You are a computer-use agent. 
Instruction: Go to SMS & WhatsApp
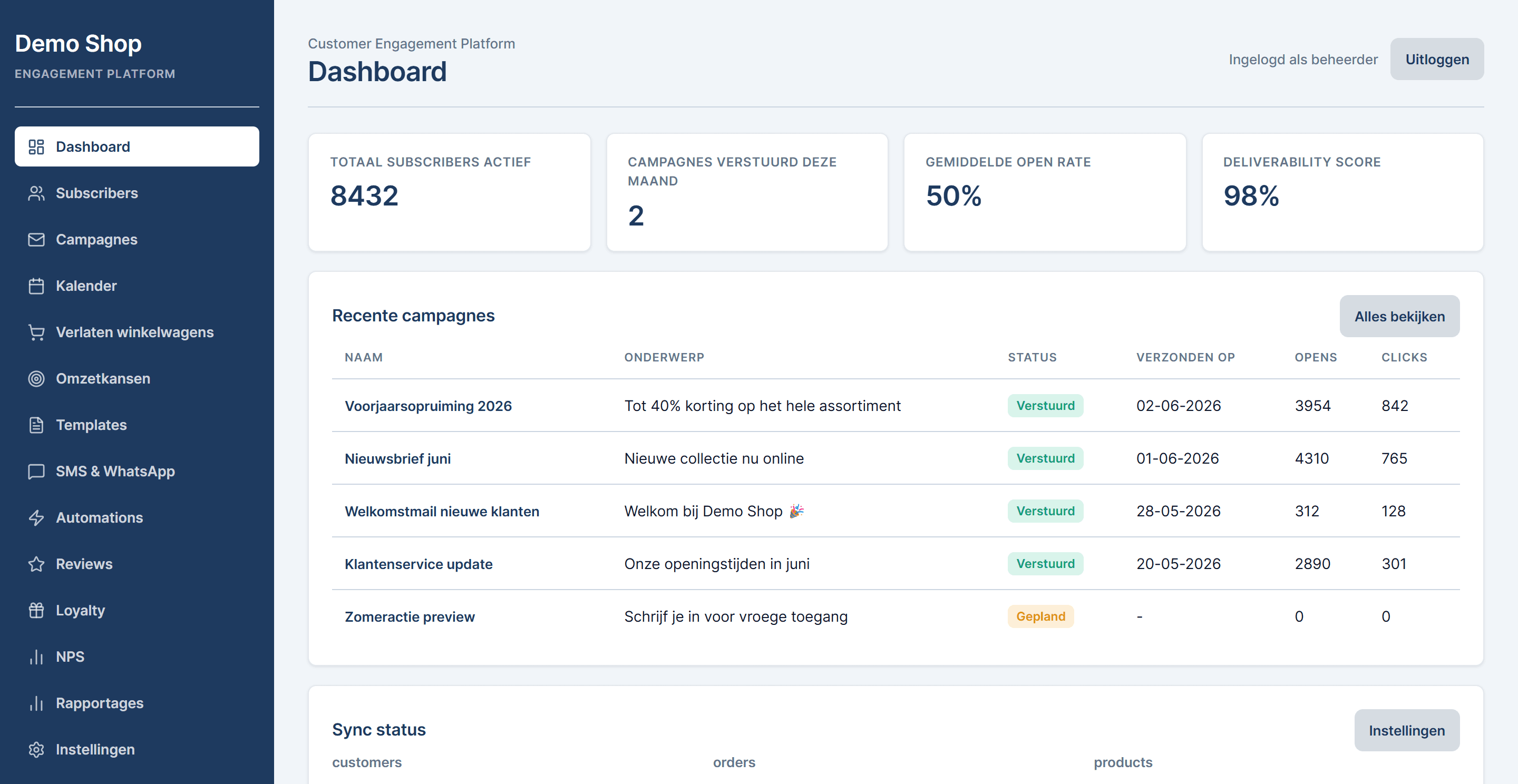coord(137,471)
